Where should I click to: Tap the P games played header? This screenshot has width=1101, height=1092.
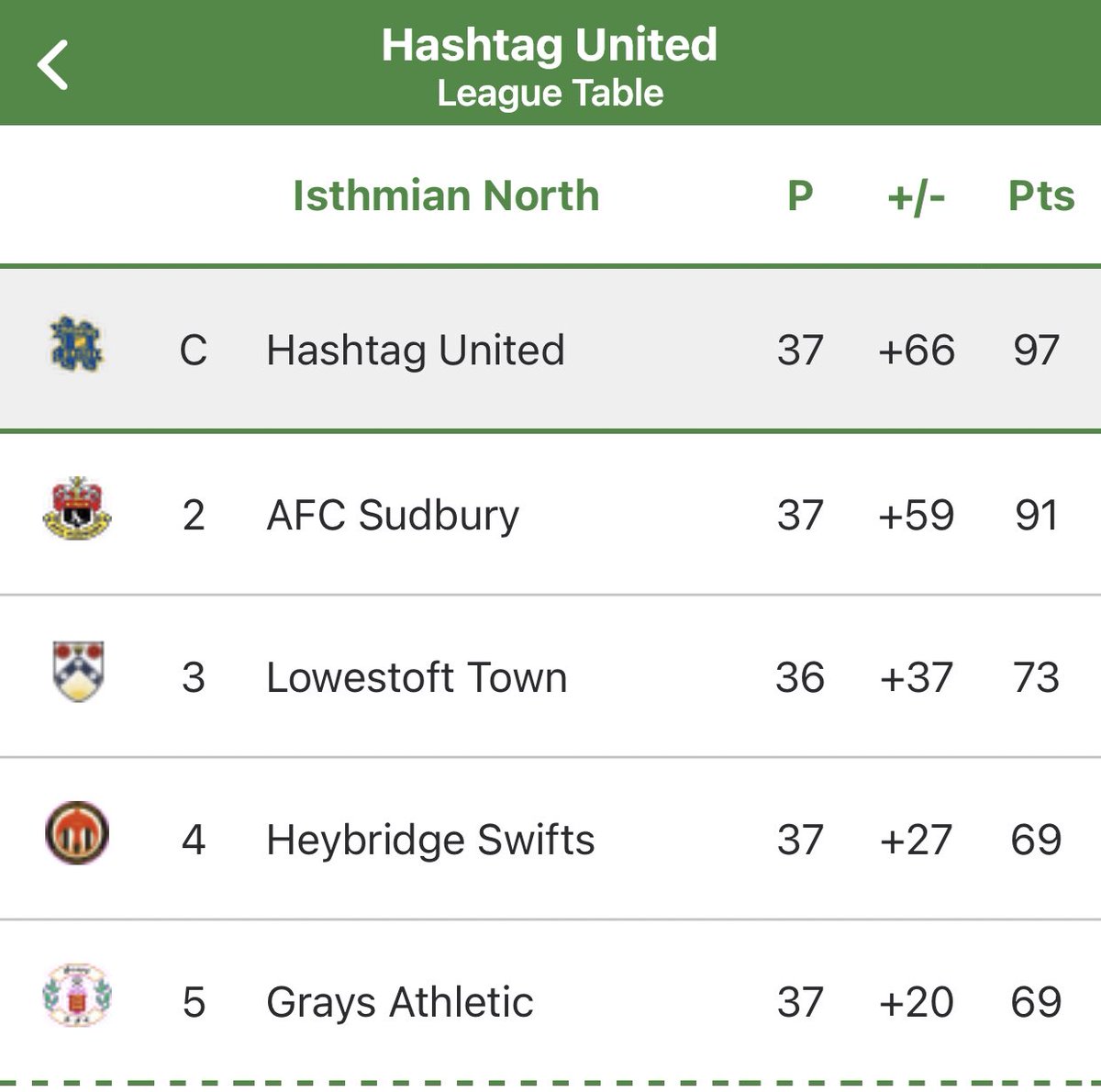click(x=800, y=196)
